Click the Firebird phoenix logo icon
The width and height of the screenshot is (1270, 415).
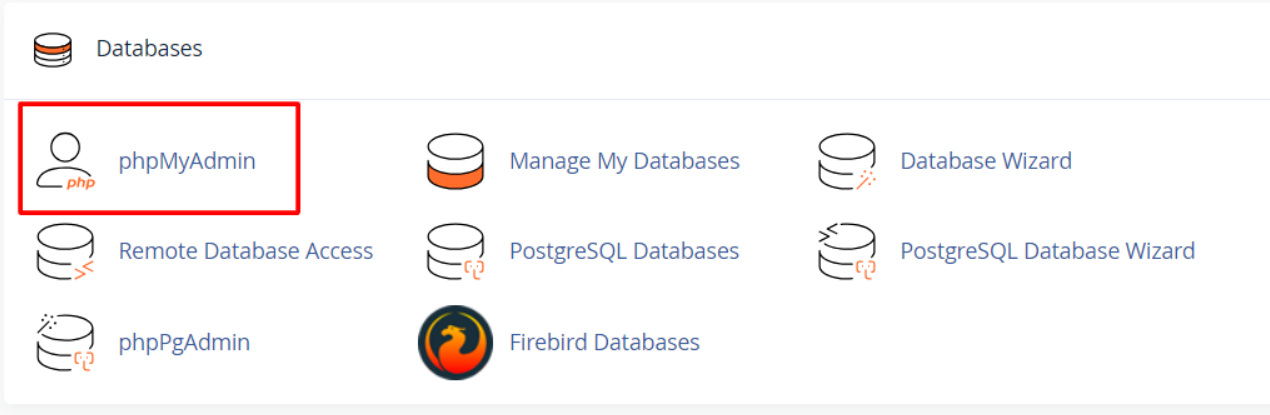point(455,342)
